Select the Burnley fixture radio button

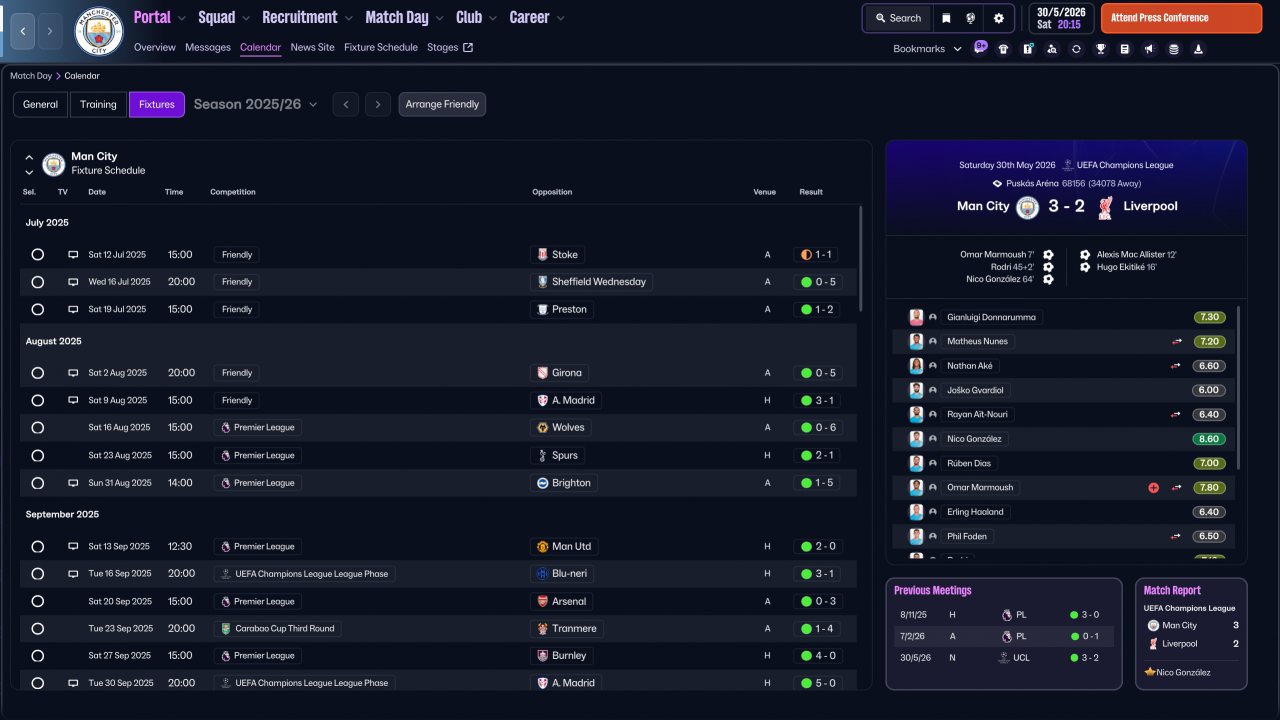(38, 656)
